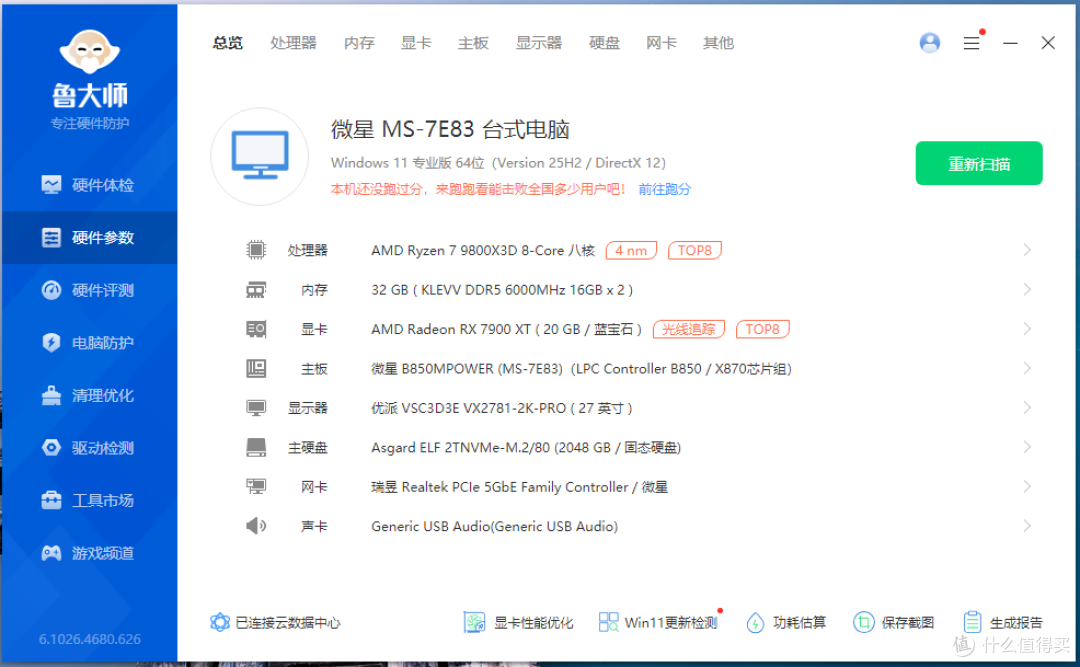Follow the 前往跑分 link
Image resolution: width=1080 pixels, height=667 pixels.
click(665, 189)
